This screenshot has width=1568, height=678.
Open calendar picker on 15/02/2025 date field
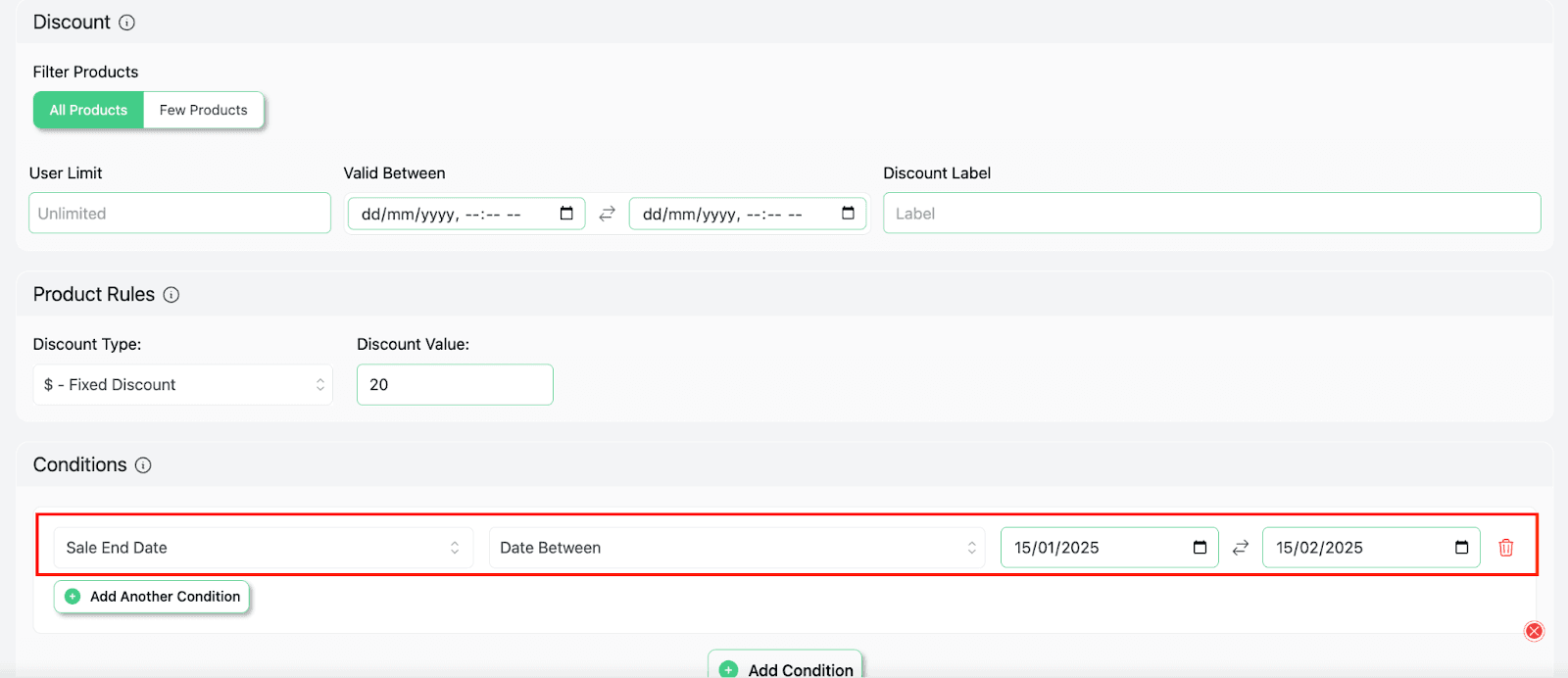1461,548
